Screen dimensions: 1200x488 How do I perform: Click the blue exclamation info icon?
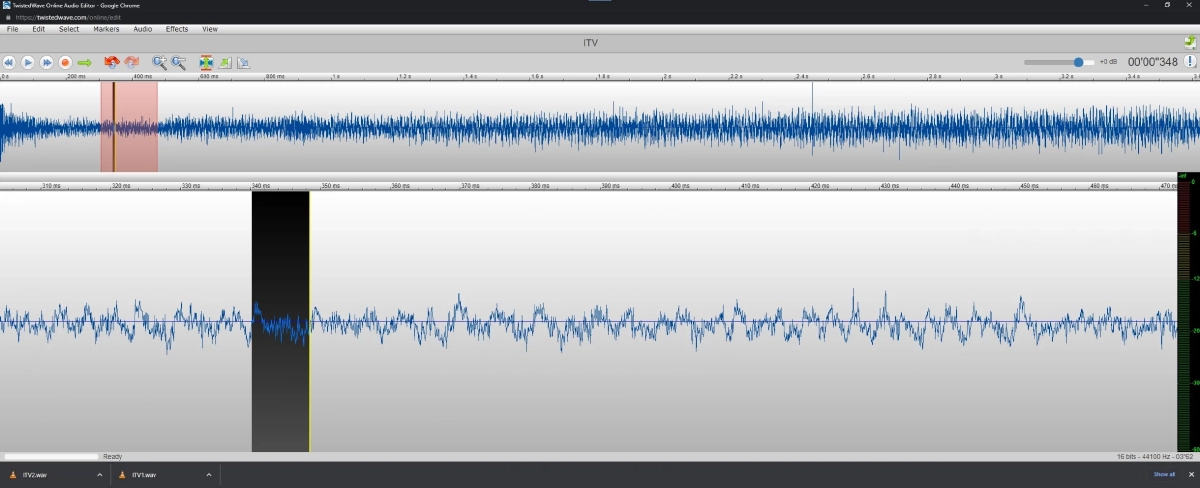point(1190,62)
